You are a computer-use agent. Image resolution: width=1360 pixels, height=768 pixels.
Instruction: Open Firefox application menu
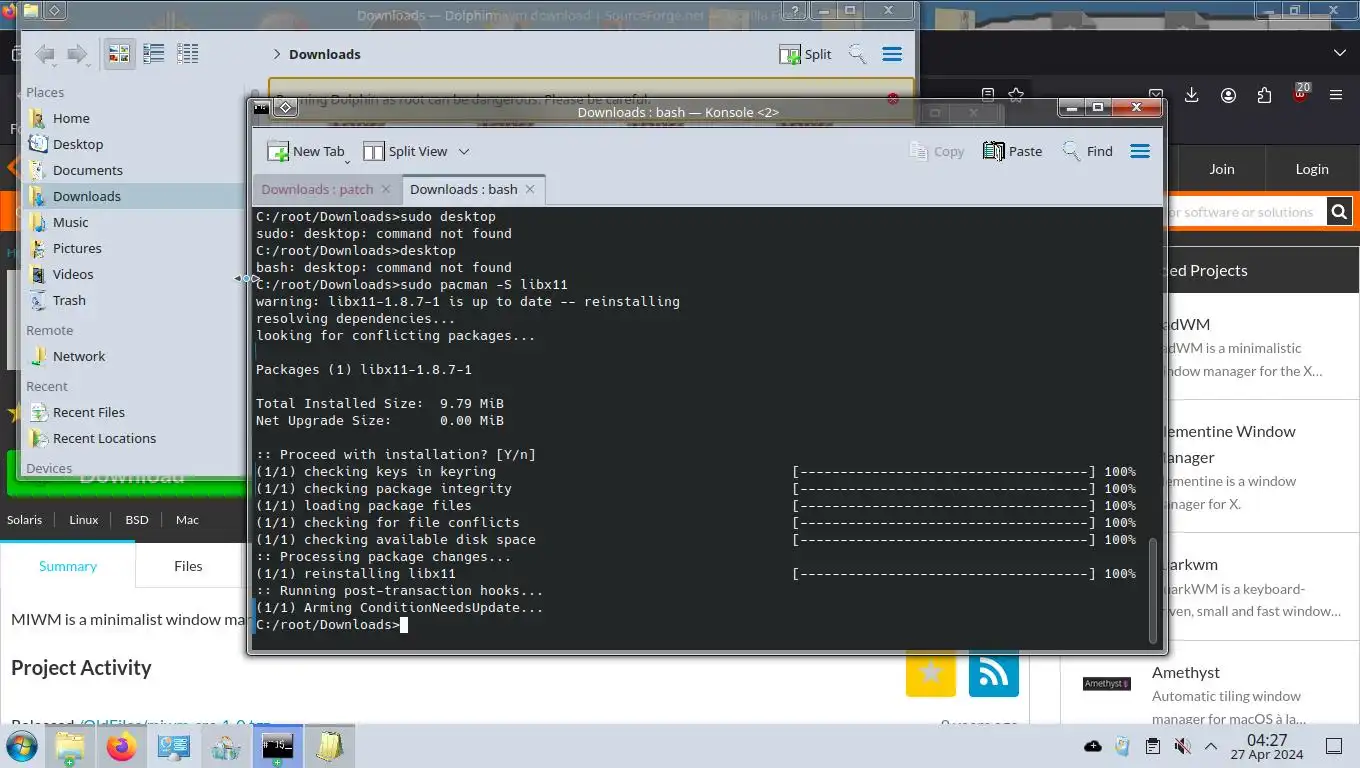(1336, 95)
